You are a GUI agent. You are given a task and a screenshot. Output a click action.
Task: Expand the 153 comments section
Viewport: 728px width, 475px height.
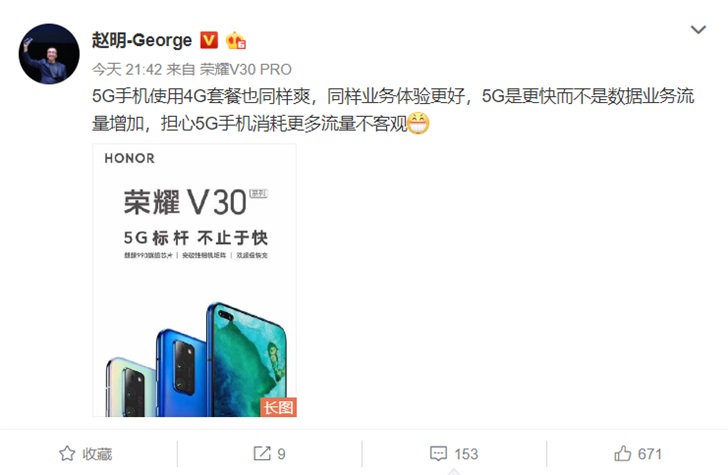(466, 454)
